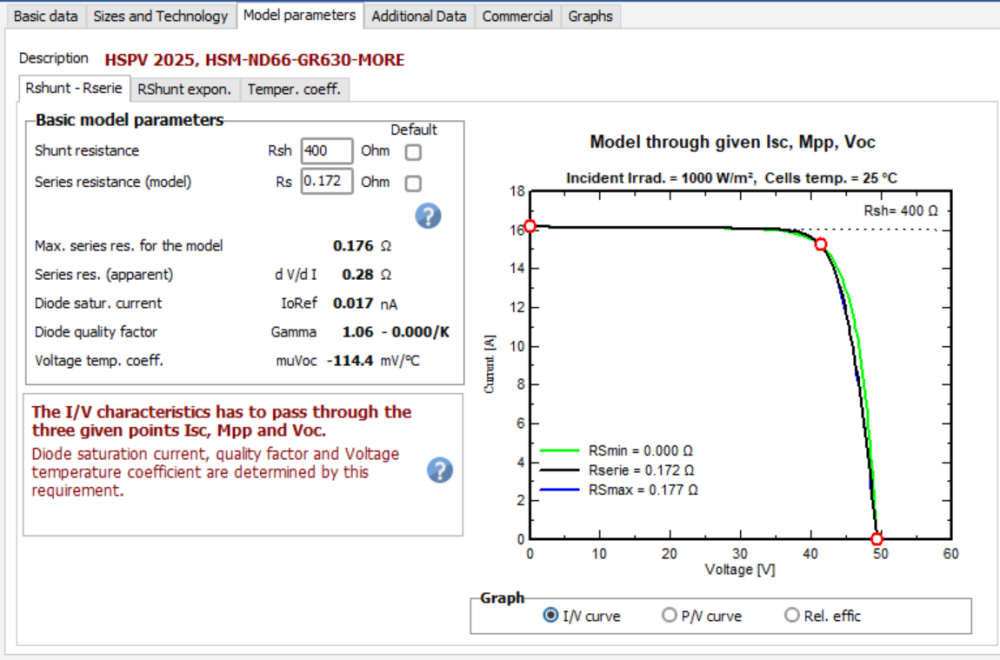Screen dimensions: 1000x660
Task: Click the Isc red marker on curve
Action: point(530,227)
